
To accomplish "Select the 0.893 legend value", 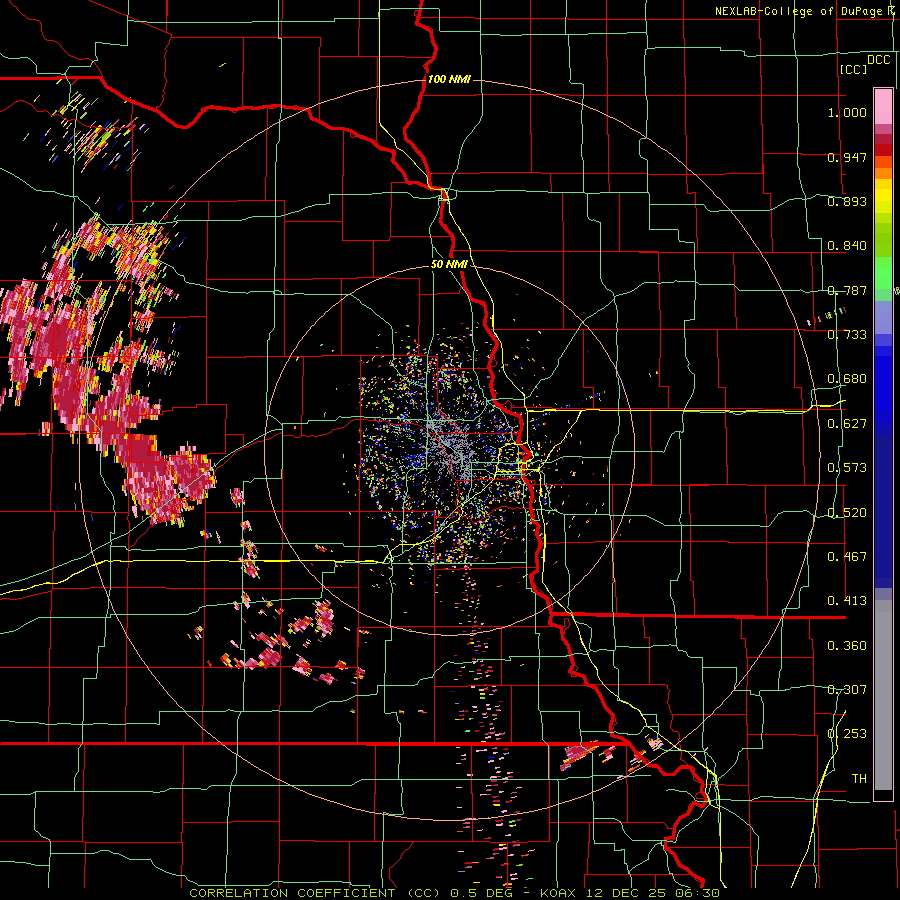I will click(x=847, y=201).
